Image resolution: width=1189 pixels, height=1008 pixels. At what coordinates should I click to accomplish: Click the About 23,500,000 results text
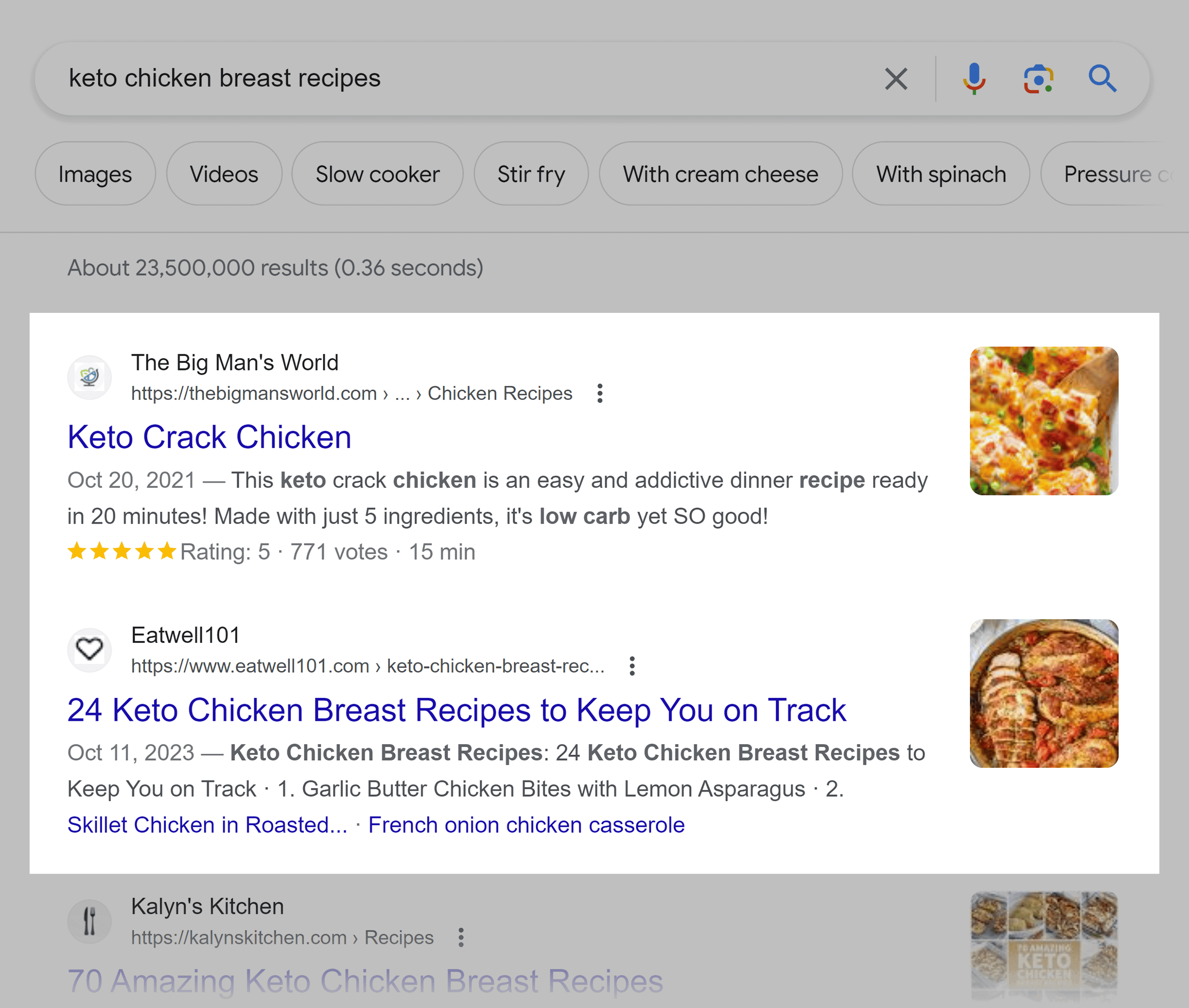275,267
